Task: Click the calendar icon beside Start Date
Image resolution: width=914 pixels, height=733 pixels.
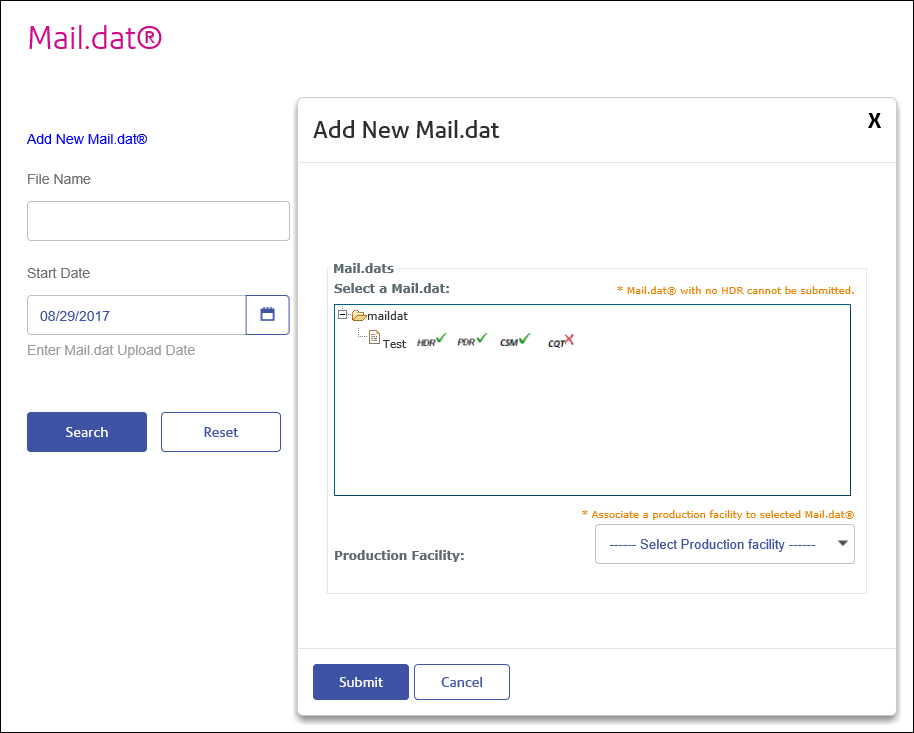Action: point(267,315)
